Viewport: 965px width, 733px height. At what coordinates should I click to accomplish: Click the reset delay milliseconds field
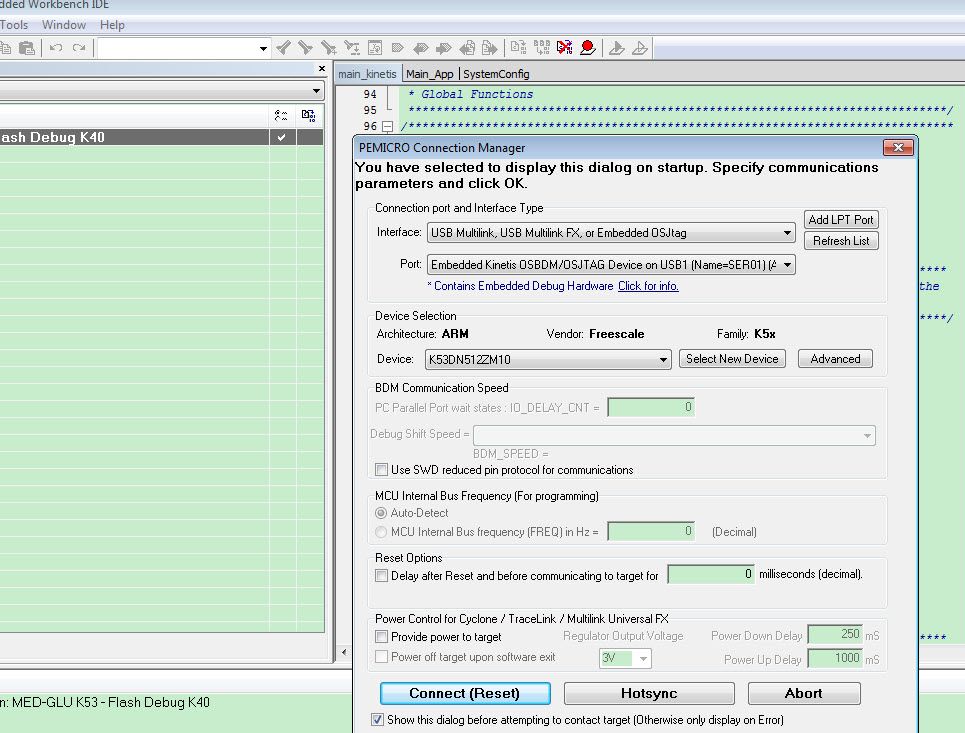[711, 574]
